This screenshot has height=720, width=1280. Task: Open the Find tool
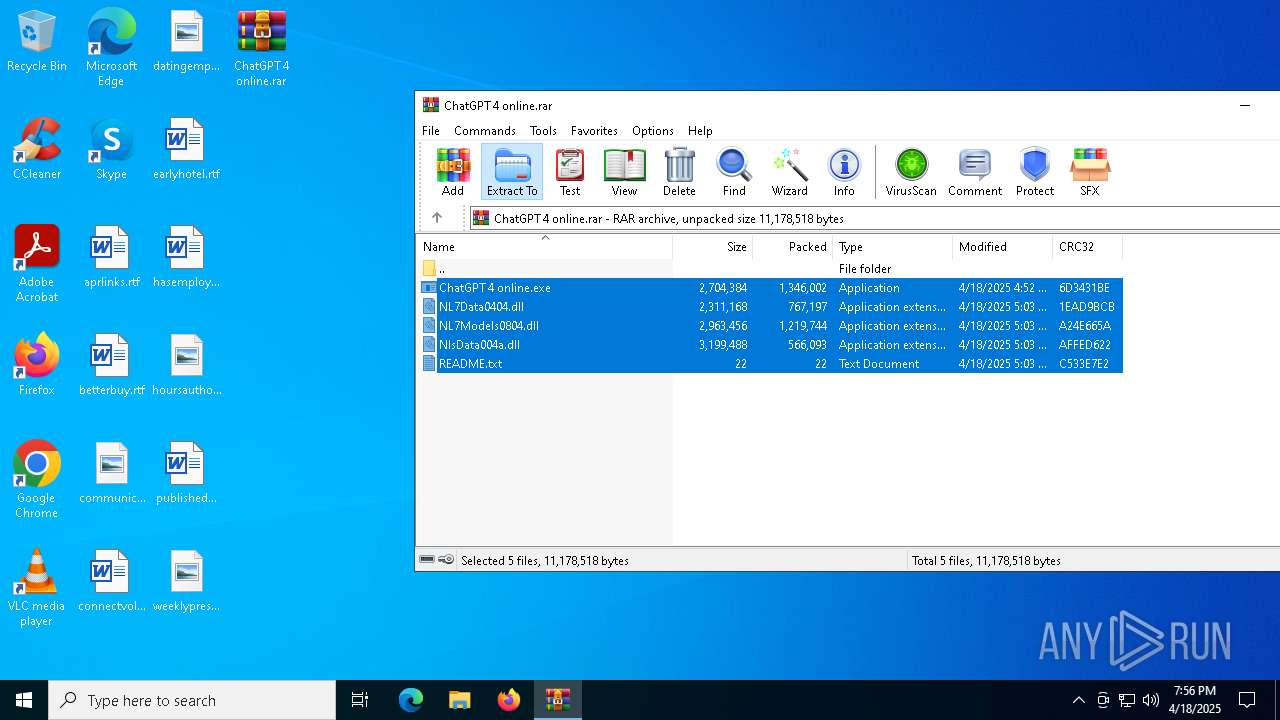coord(734,172)
